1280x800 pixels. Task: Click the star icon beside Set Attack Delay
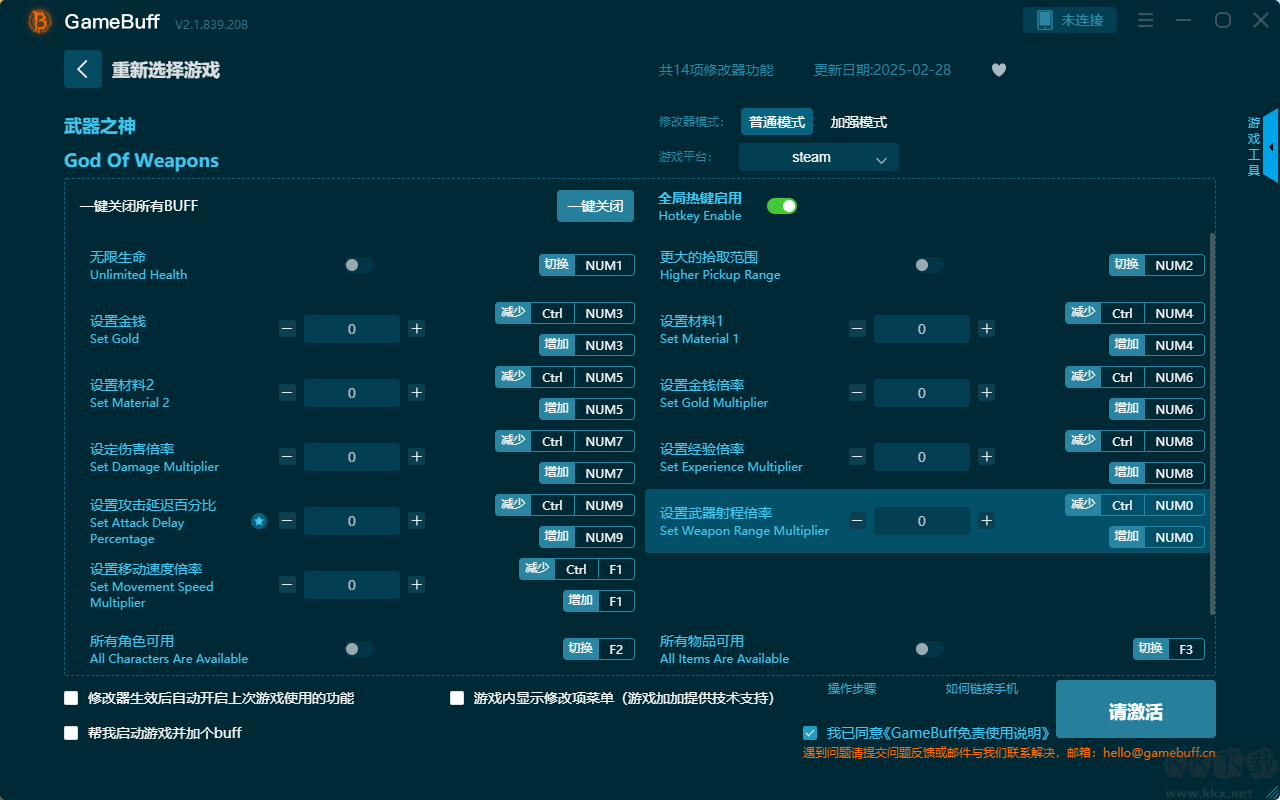point(259,521)
